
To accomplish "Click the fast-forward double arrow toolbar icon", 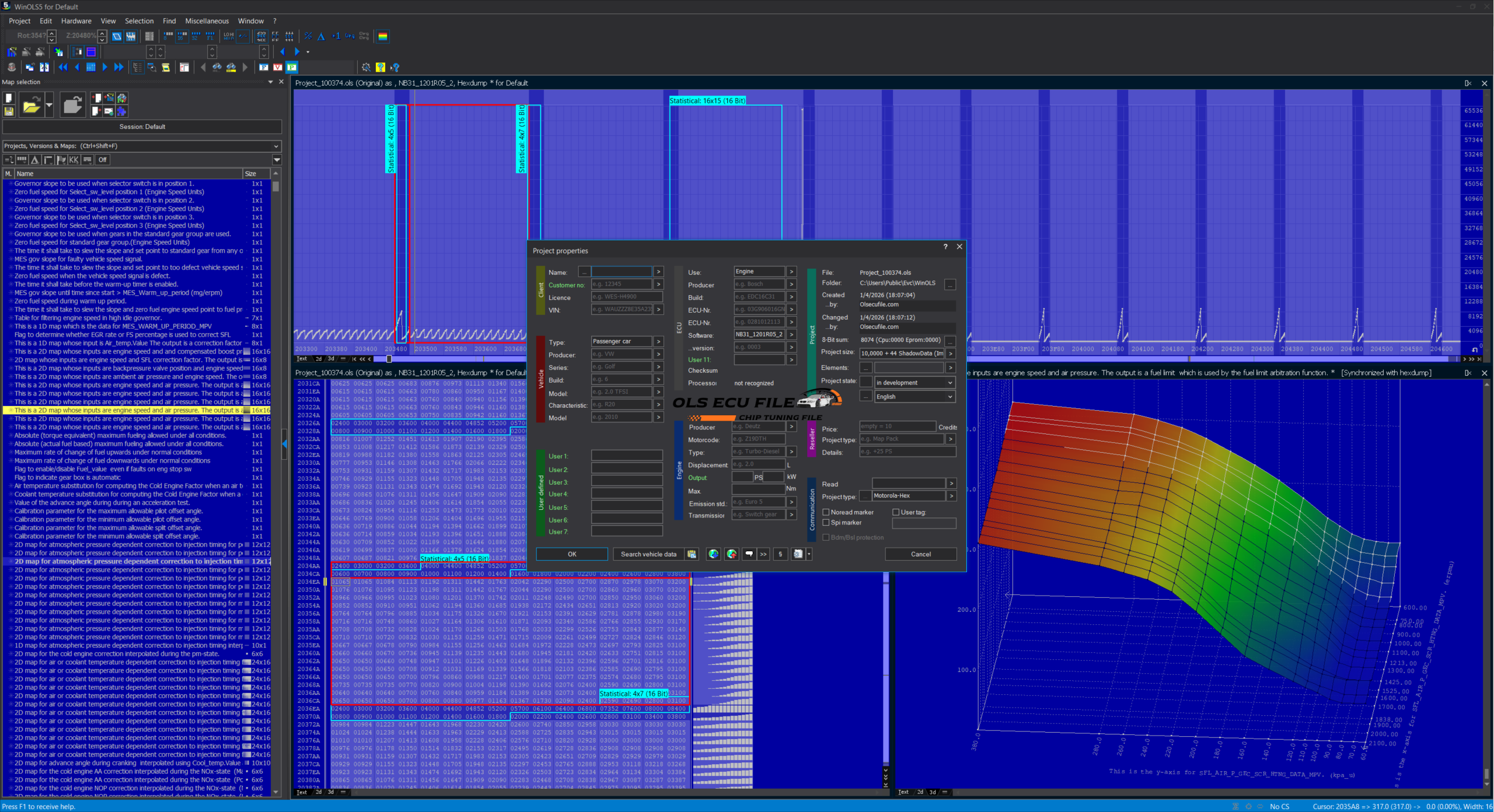I will click(119, 67).
